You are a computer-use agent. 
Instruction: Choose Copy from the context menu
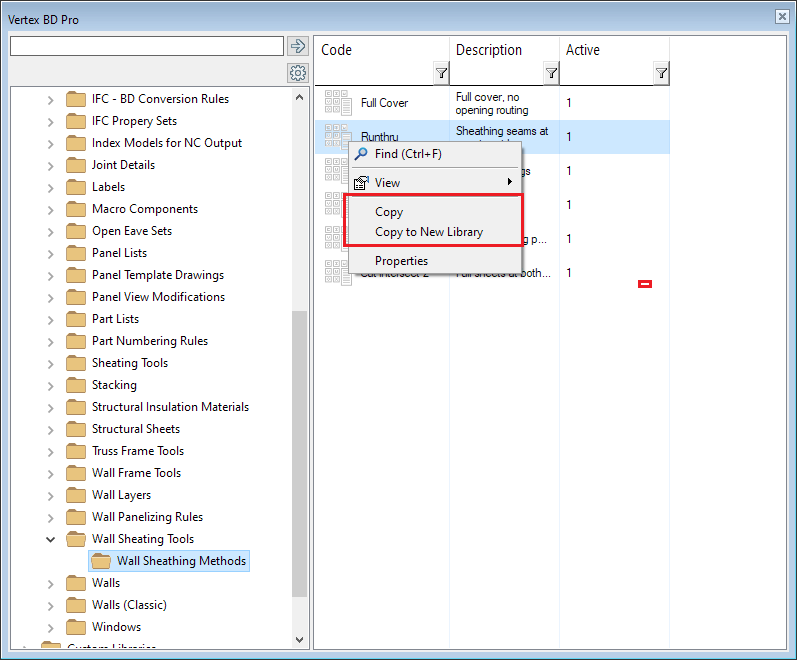[389, 212]
